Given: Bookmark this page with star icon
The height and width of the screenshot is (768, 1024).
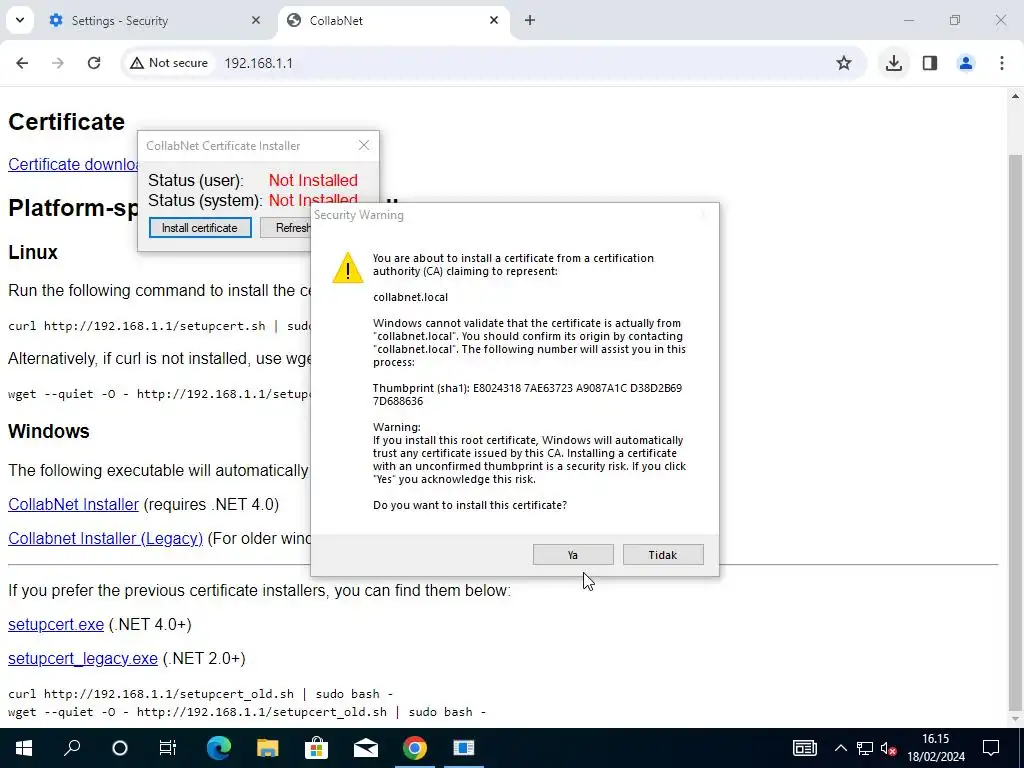Looking at the screenshot, I should (x=844, y=63).
